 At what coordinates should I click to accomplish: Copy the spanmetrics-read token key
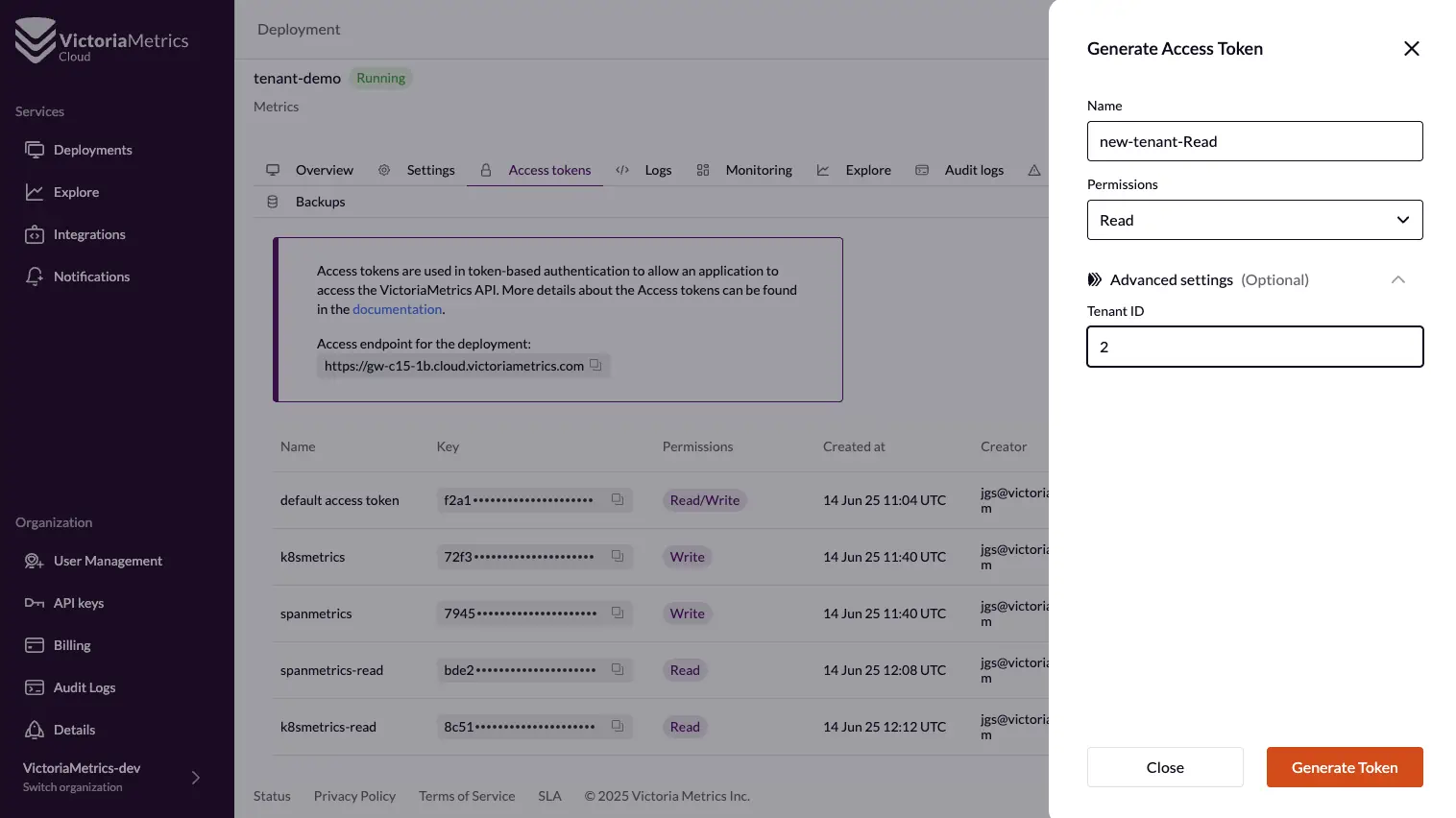coord(618,669)
